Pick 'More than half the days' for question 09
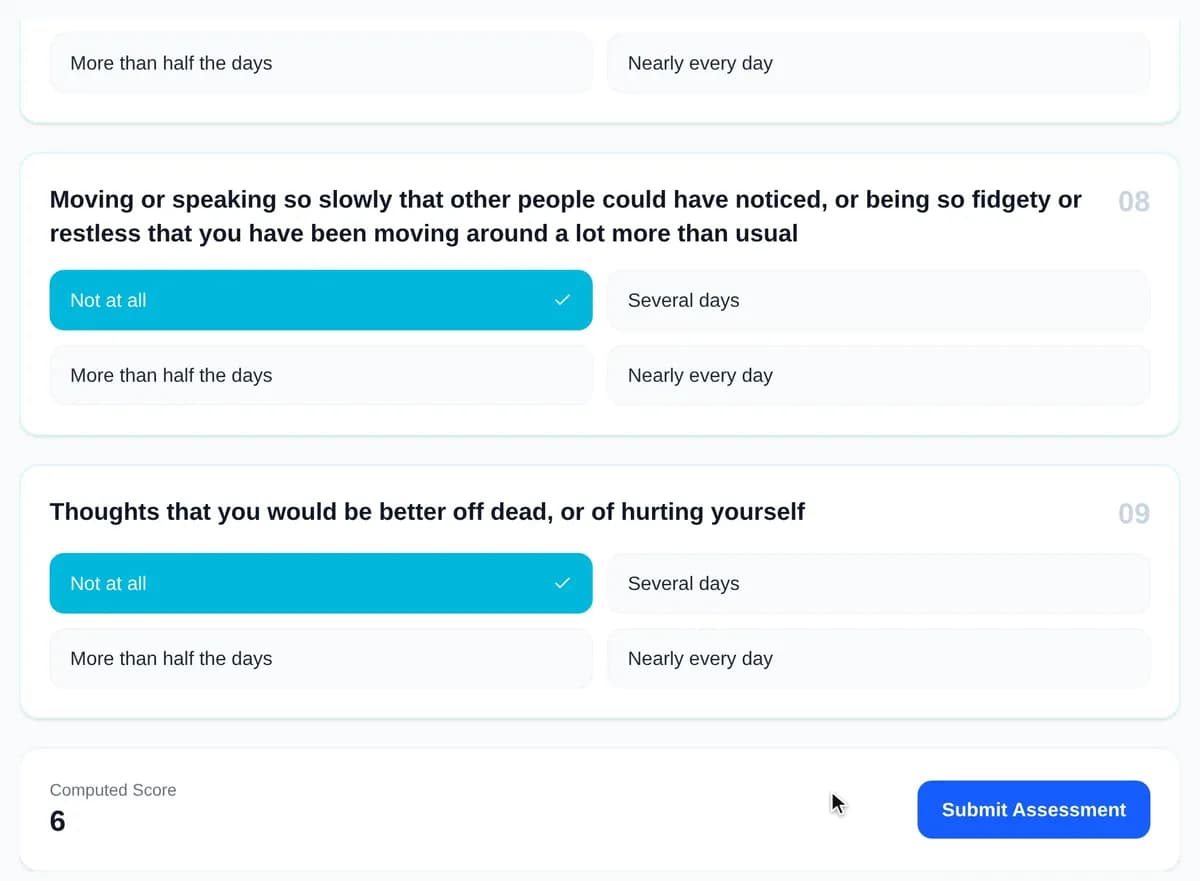Screen dimensions: 1200x881 pos(321,658)
